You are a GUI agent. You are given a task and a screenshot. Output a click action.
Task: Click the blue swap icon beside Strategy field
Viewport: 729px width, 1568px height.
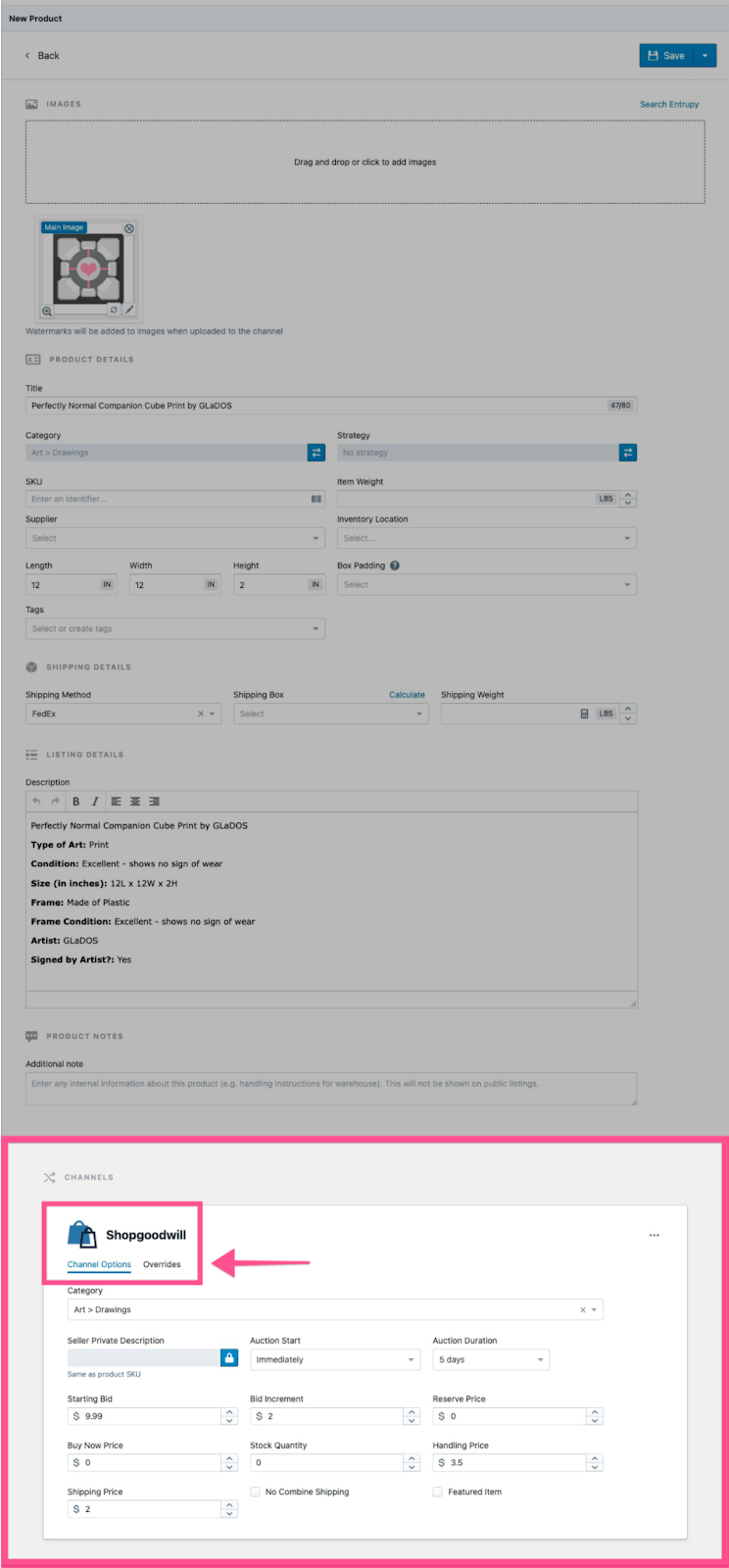[x=628, y=453]
